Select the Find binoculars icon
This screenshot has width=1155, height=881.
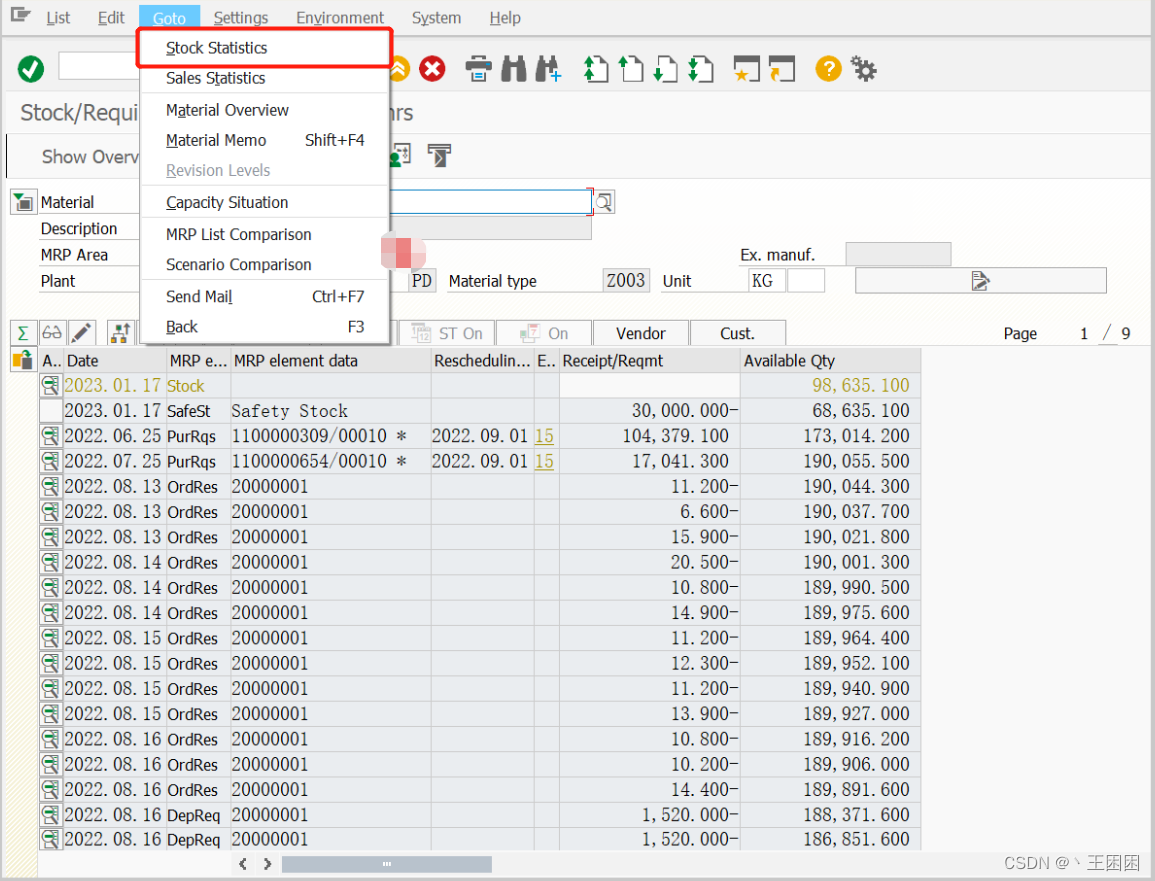click(513, 69)
